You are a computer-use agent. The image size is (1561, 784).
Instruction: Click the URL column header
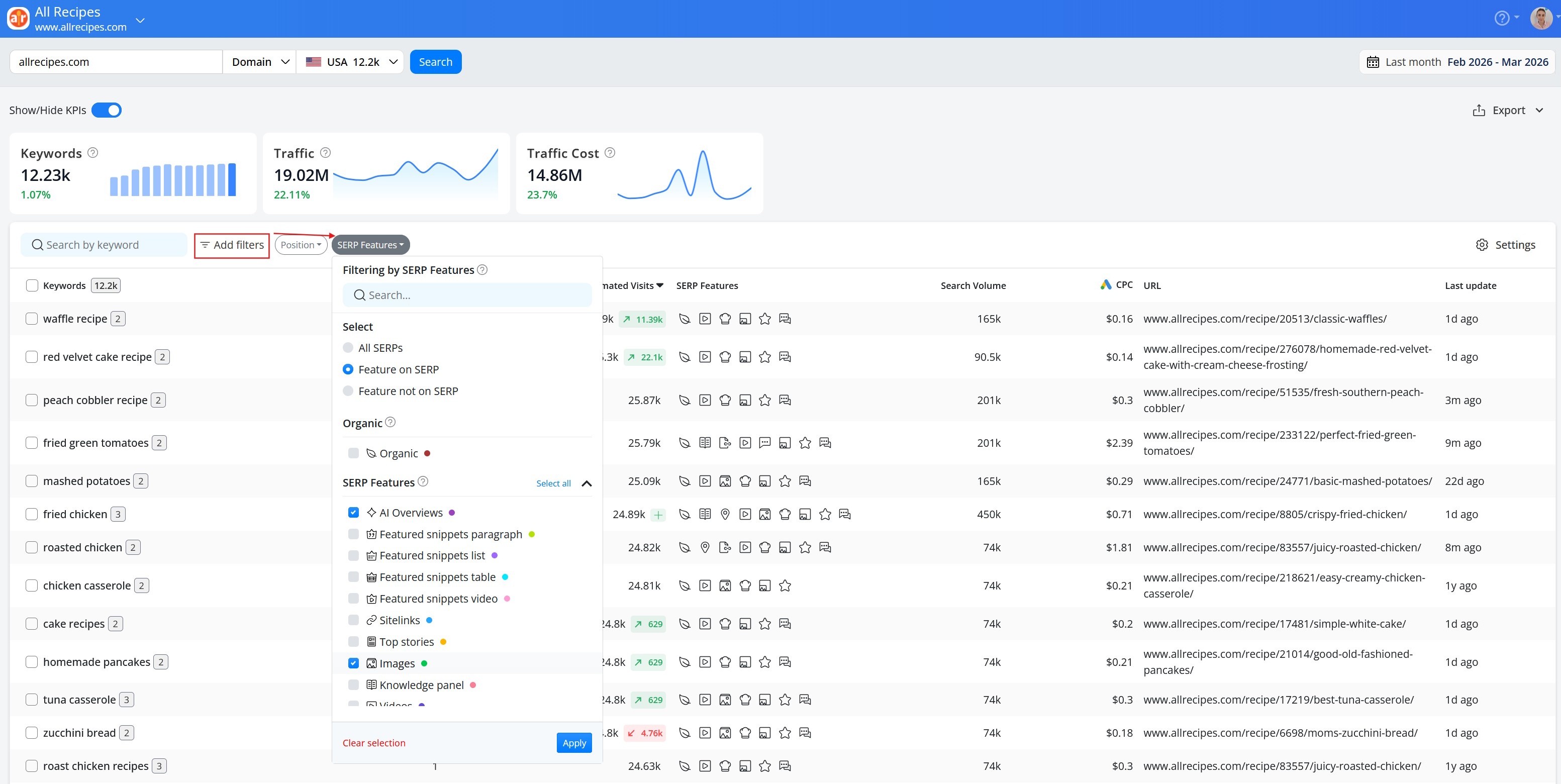click(x=1152, y=285)
